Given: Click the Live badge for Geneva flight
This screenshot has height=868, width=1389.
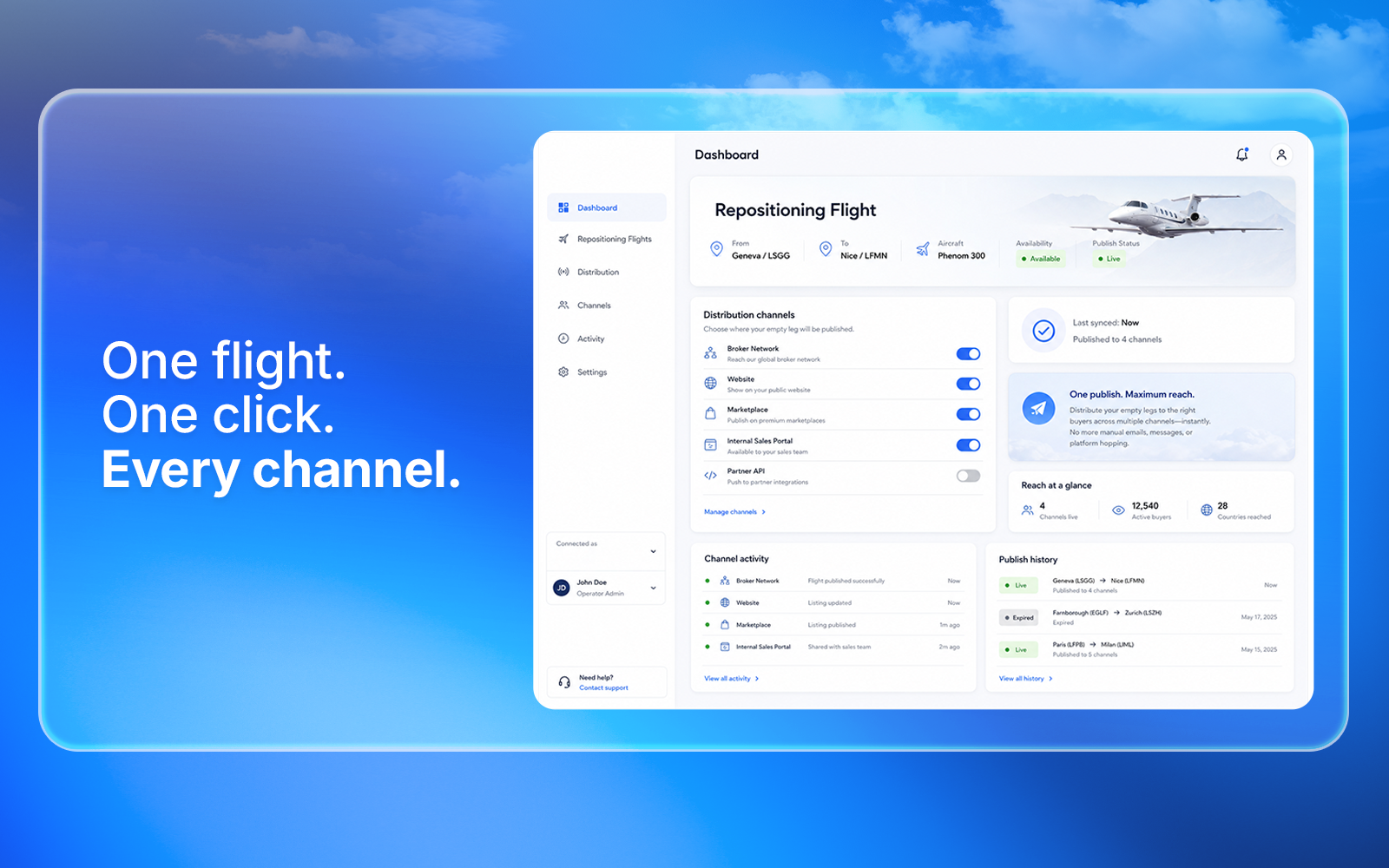Looking at the screenshot, I should [x=1018, y=585].
